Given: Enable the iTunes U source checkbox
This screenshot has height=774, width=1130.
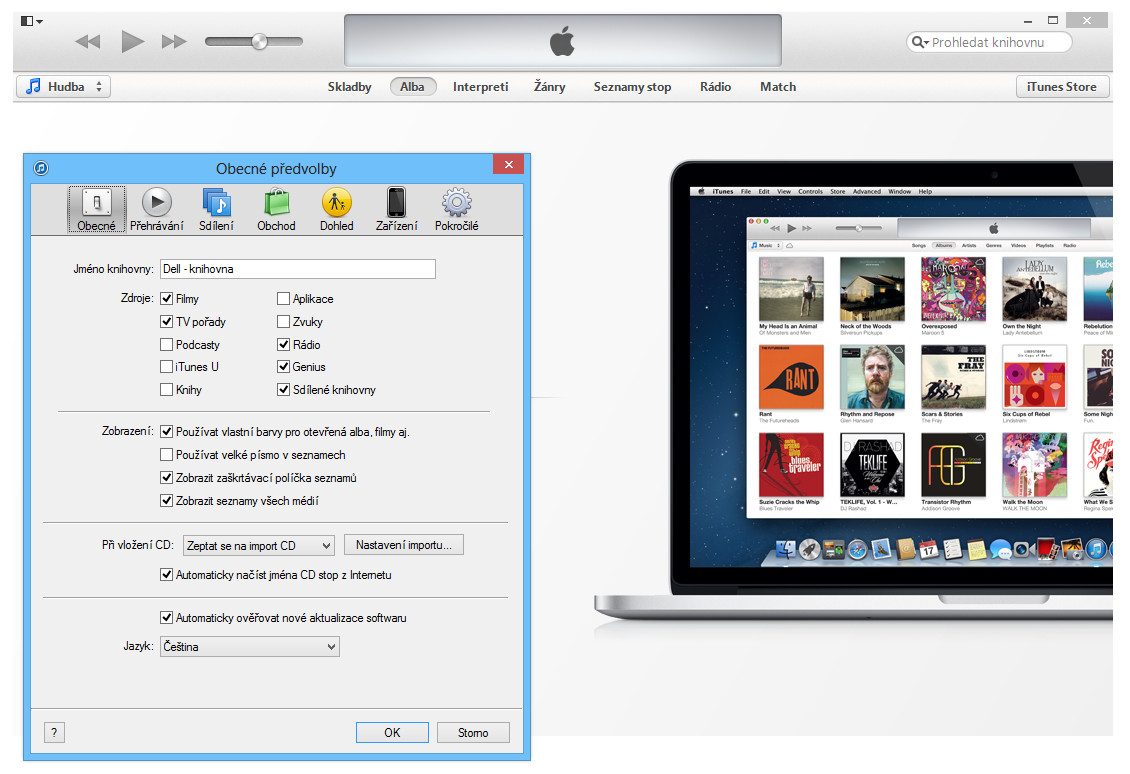Looking at the screenshot, I should tap(166, 367).
